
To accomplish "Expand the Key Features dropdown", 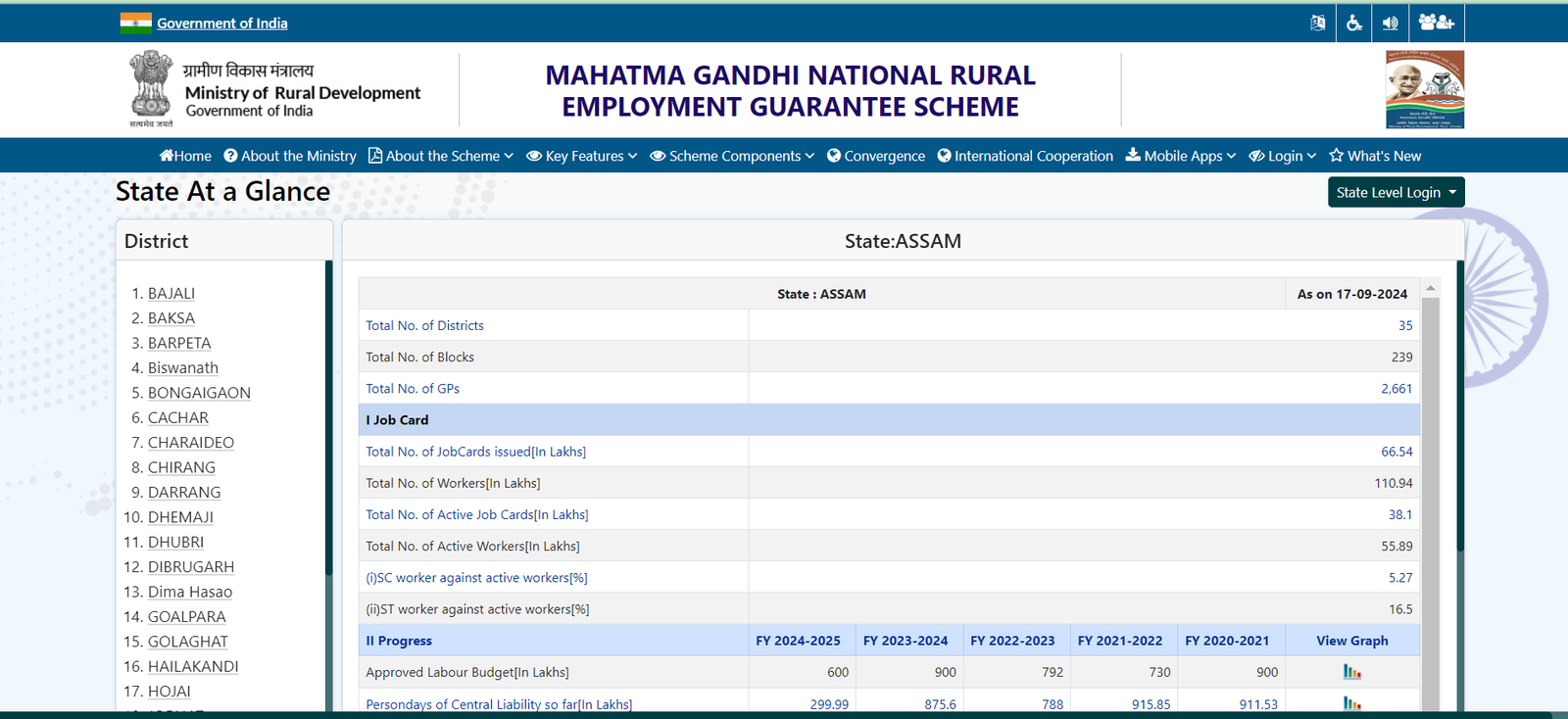I will click(x=582, y=156).
